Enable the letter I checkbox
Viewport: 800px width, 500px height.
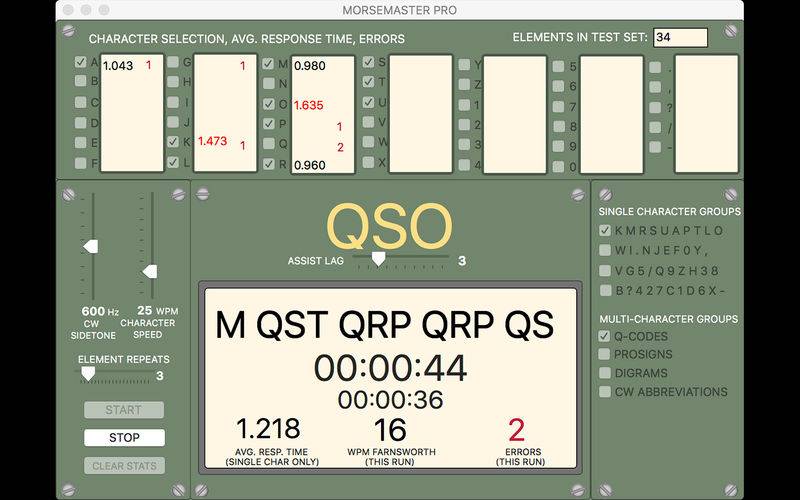click(x=173, y=102)
